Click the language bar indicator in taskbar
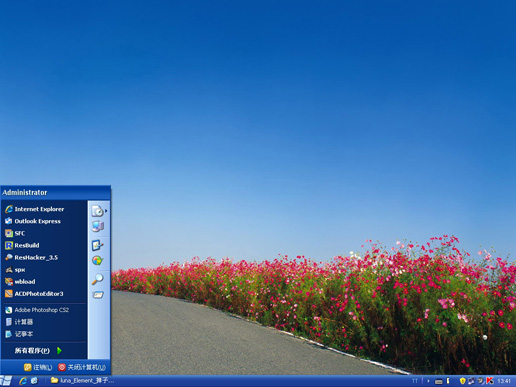 click(415, 381)
